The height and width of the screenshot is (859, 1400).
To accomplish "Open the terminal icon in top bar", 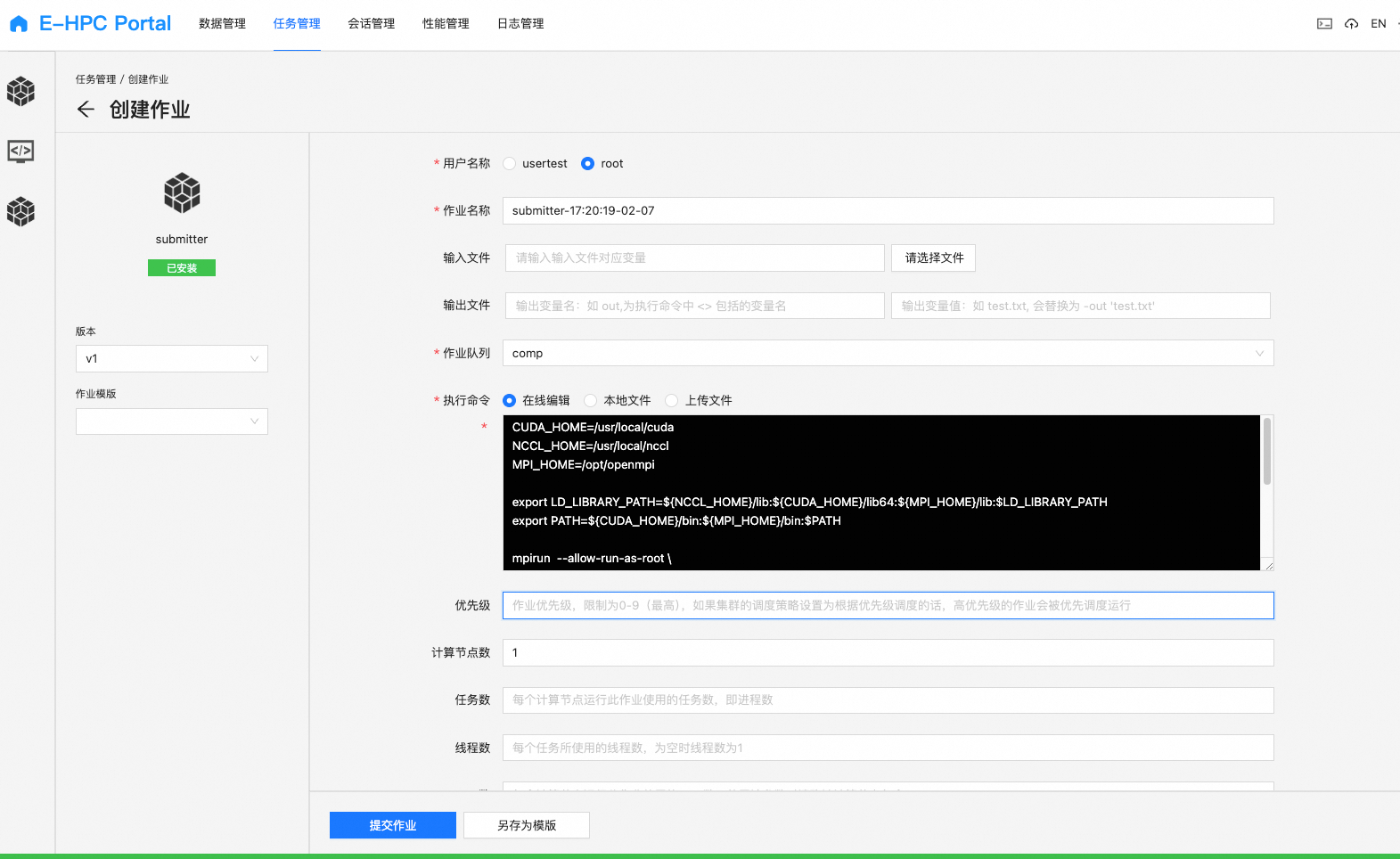I will 1324,24.
